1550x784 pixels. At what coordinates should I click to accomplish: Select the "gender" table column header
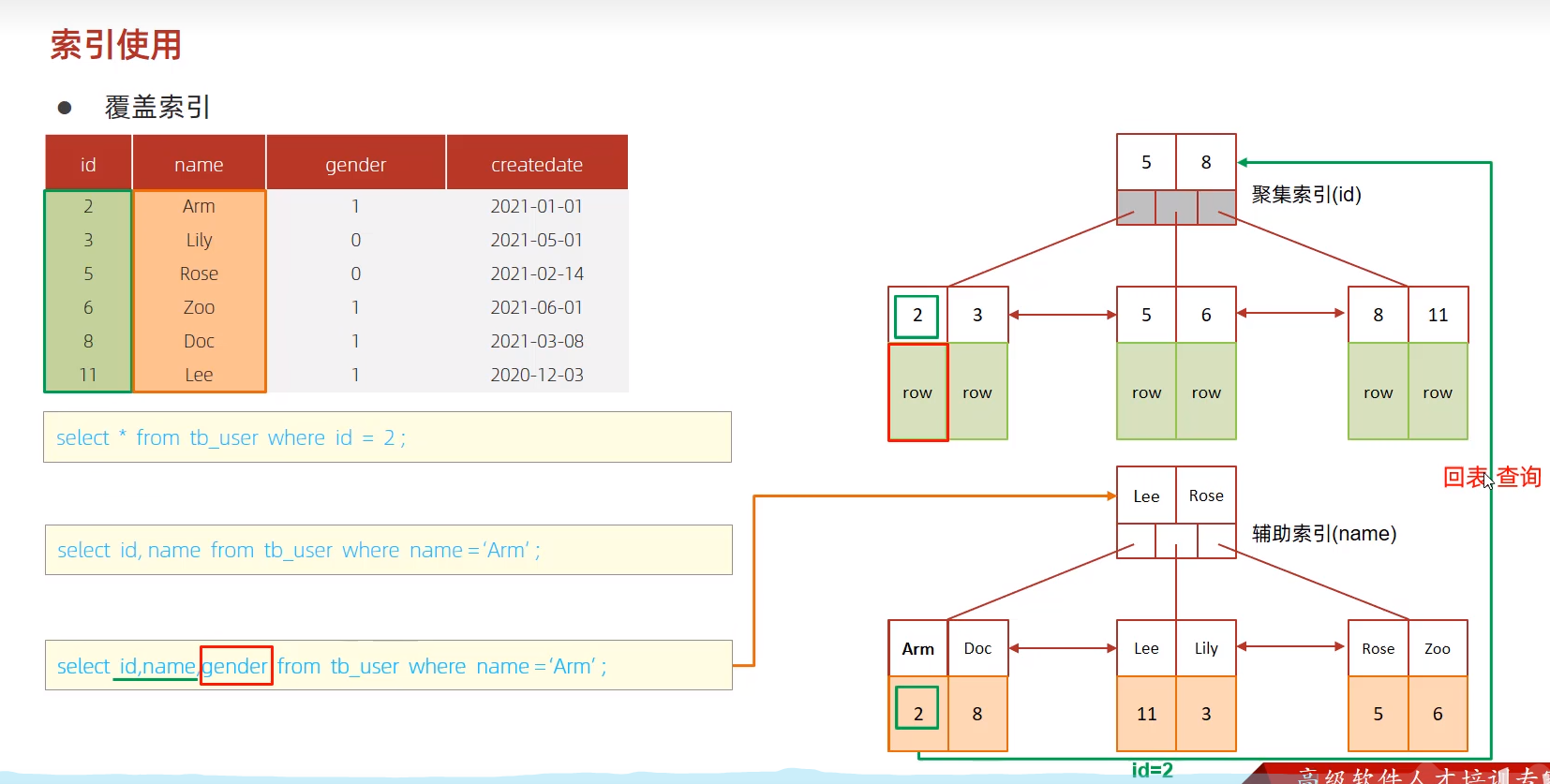point(355,165)
